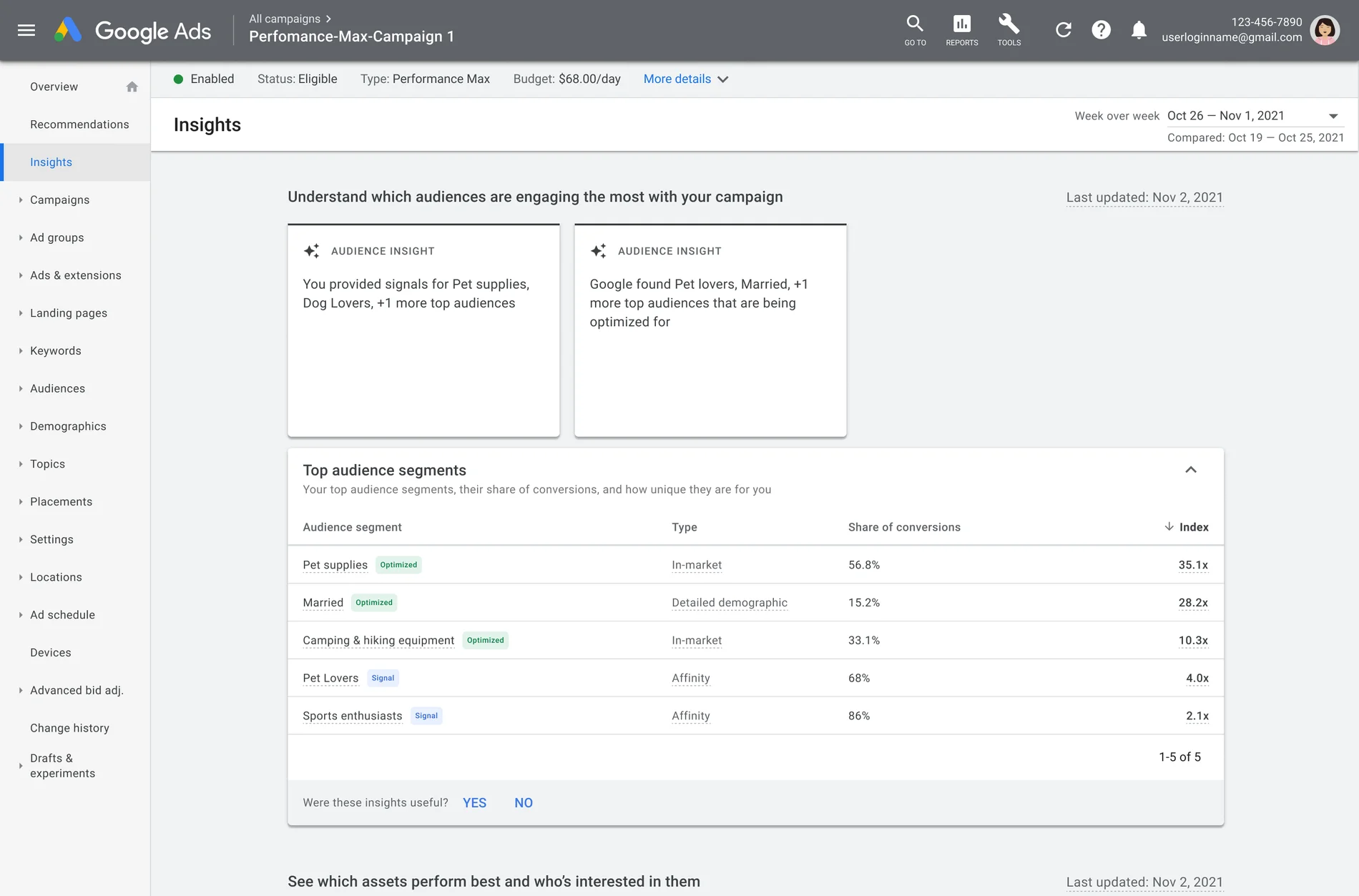Sort table by Index arrow
Screen dimensions: 1359x896
pyautogui.click(x=1169, y=527)
